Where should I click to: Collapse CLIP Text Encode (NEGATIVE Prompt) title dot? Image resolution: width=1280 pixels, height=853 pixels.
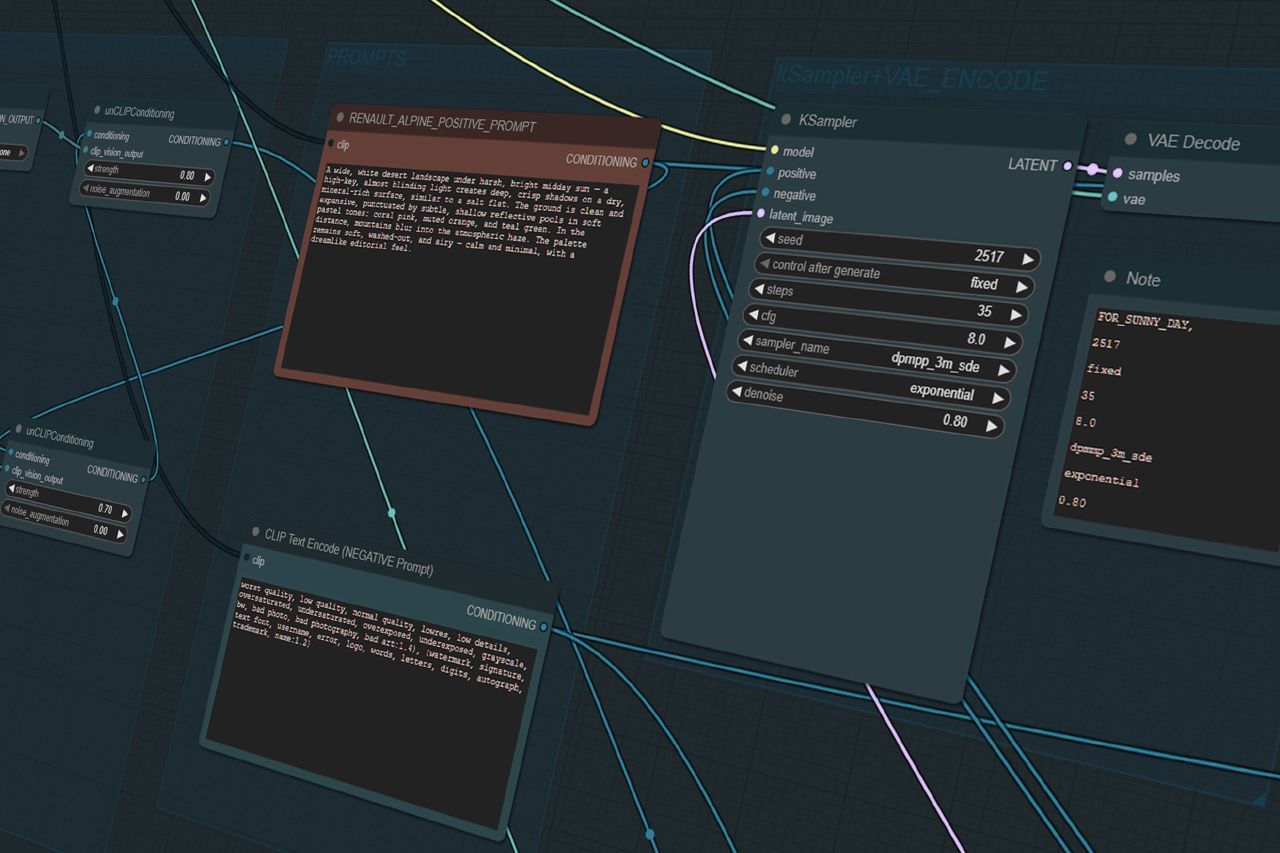(x=255, y=532)
